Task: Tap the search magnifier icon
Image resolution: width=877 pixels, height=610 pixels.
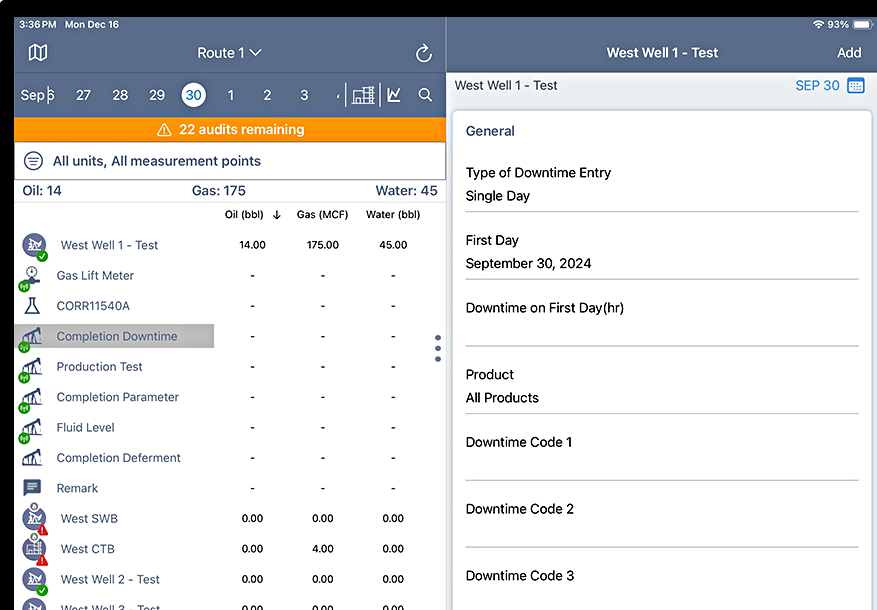Action: click(424, 94)
